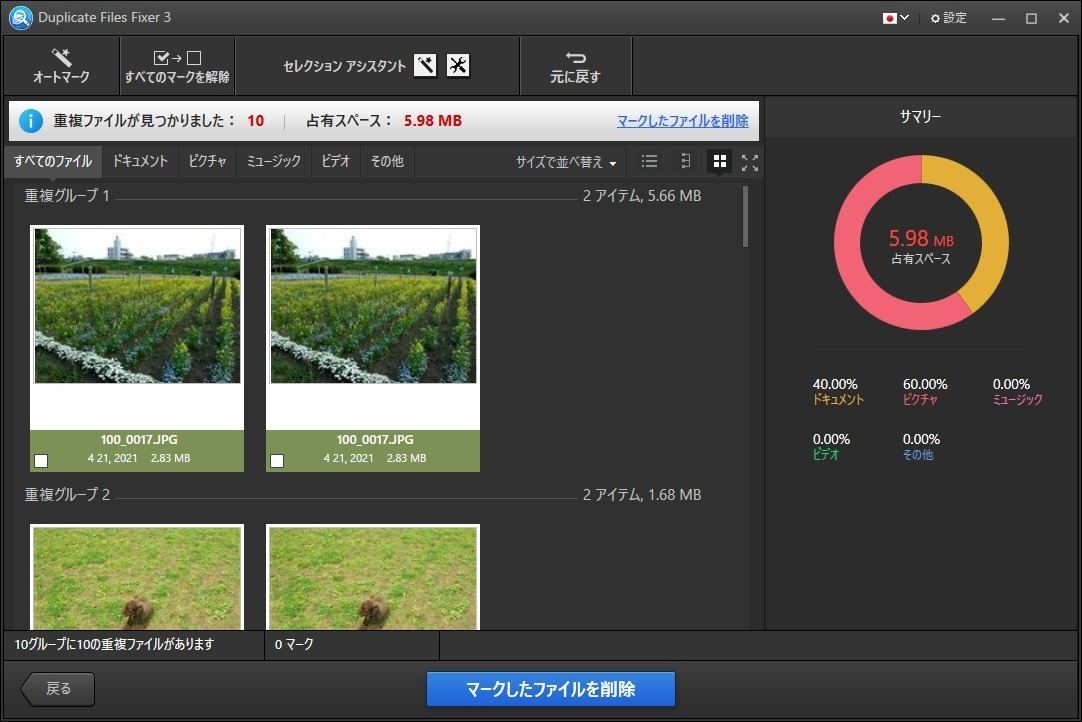Image resolution: width=1082 pixels, height=722 pixels.
Task: Click 40.00% ドキュメント legend entry
Action: click(838, 391)
